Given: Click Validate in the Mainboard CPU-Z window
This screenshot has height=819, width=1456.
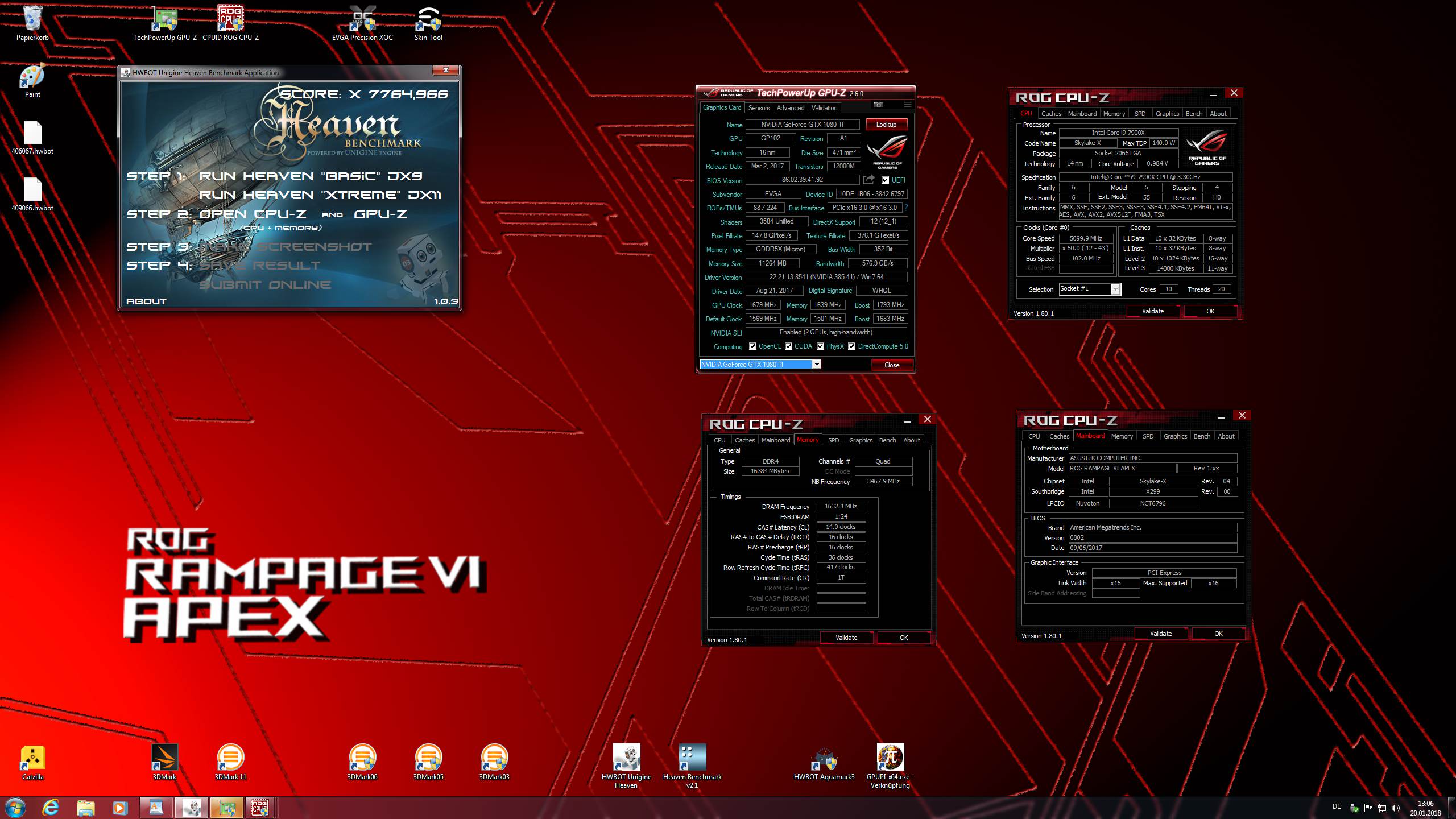Looking at the screenshot, I should click(x=1161, y=634).
